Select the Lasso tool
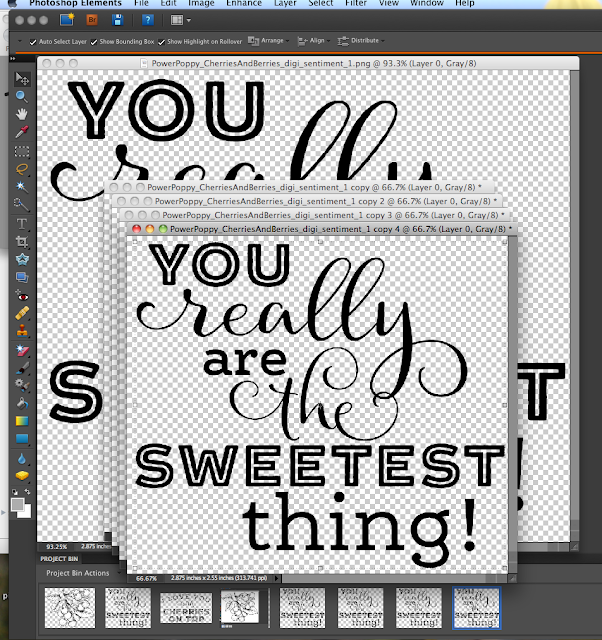 22,169
